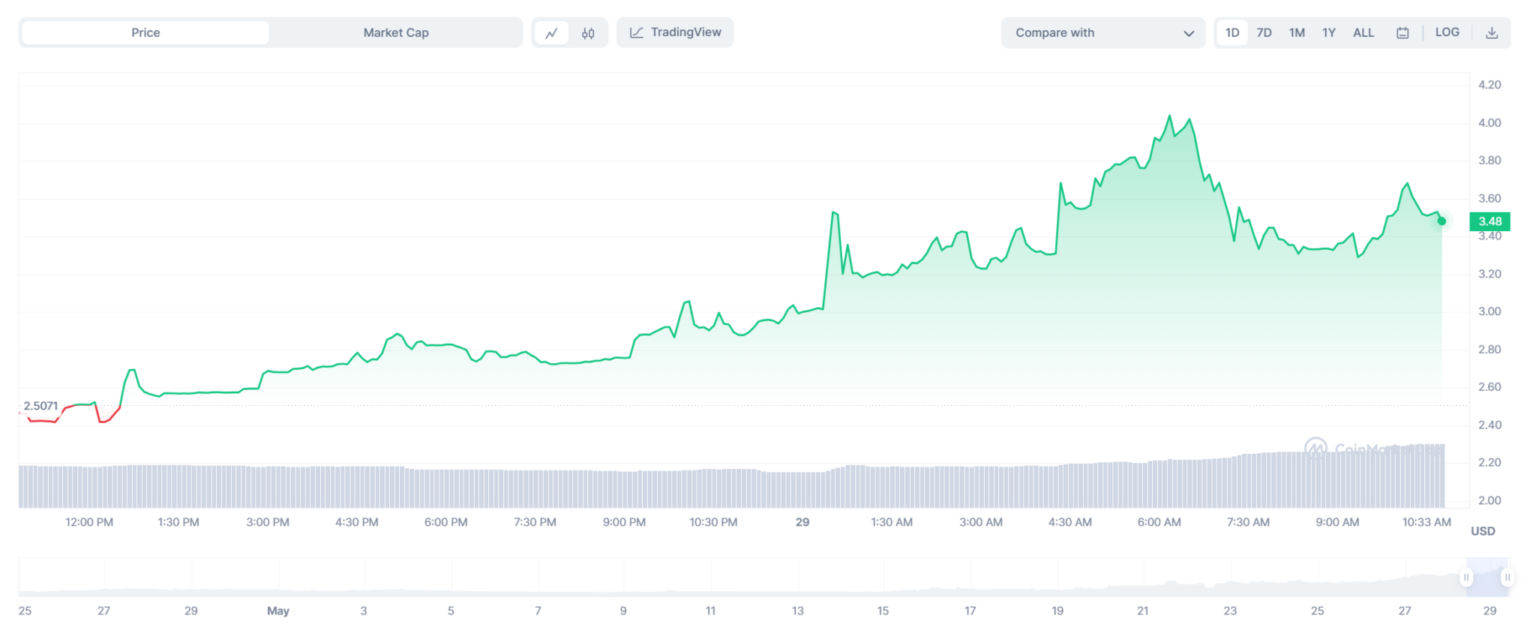1536x643 pixels.
Task: Choose the 1Y time range
Action: pyautogui.click(x=1329, y=33)
